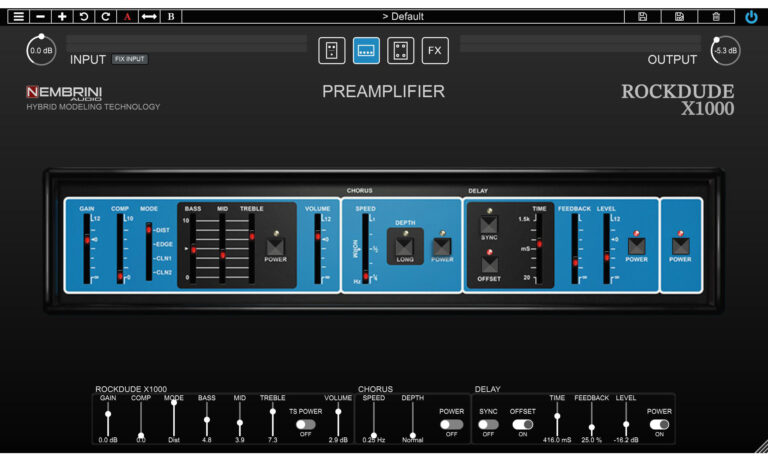Click the FIX INPUT button

pyautogui.click(x=130, y=59)
